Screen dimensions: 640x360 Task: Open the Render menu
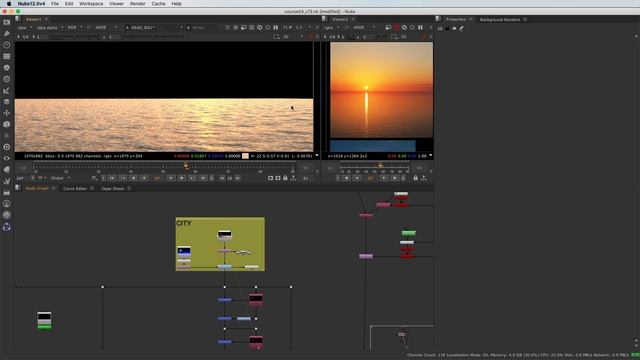138,4
